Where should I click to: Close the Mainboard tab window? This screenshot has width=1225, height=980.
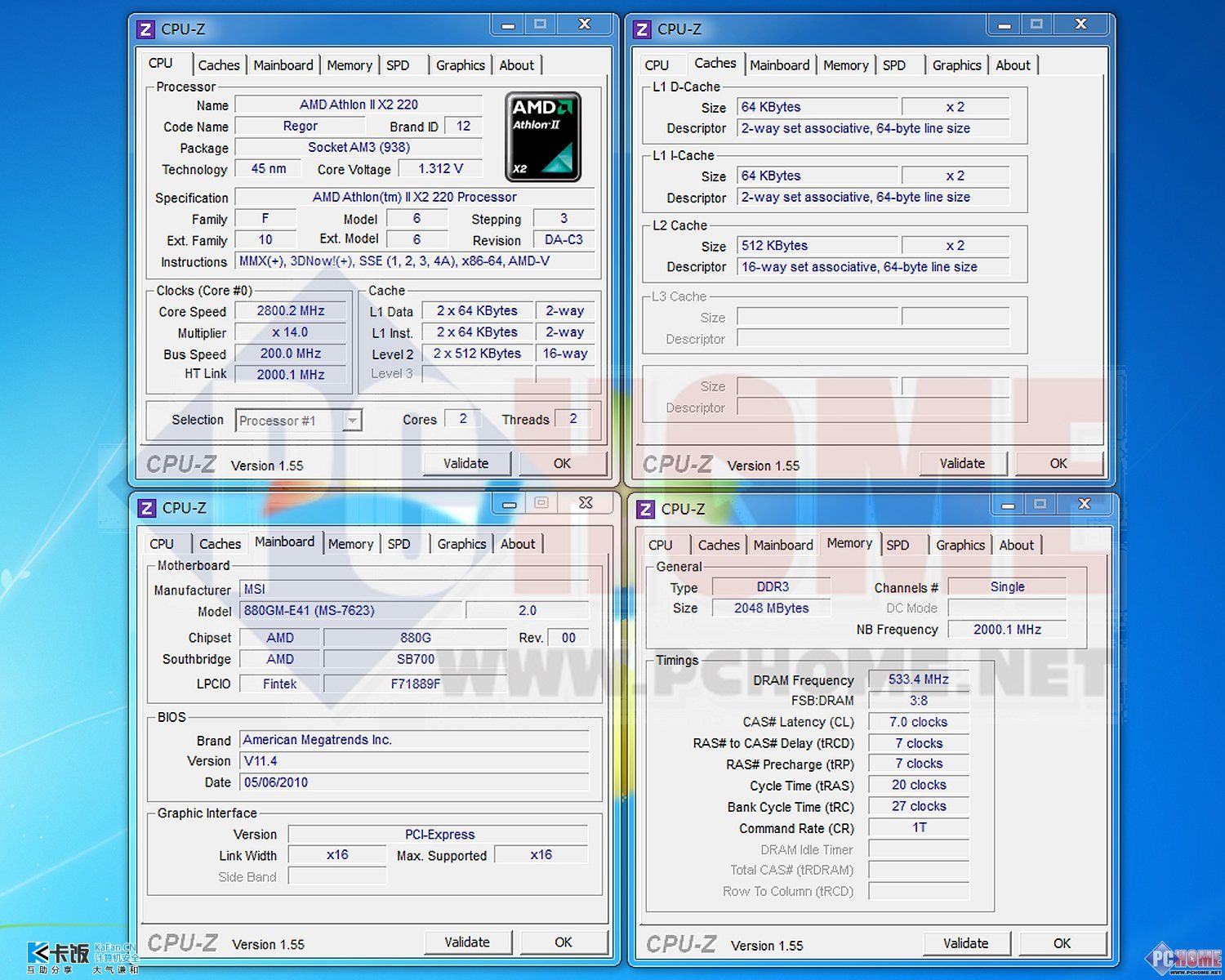[x=586, y=504]
